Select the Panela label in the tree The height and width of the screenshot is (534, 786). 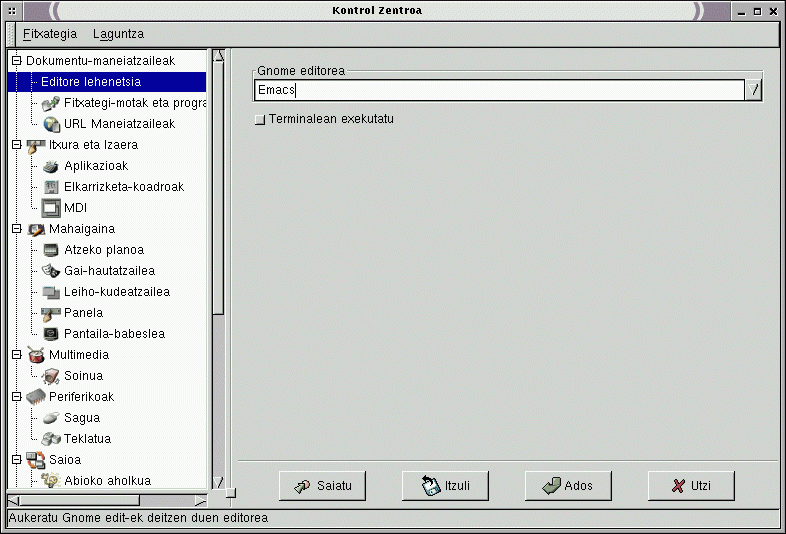coord(83,313)
